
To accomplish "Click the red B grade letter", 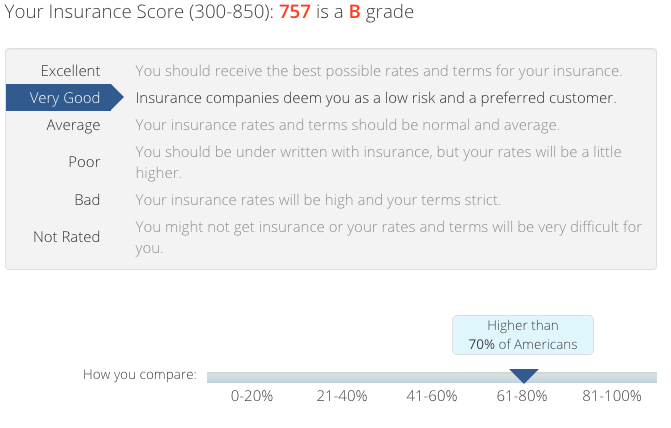I will point(354,12).
